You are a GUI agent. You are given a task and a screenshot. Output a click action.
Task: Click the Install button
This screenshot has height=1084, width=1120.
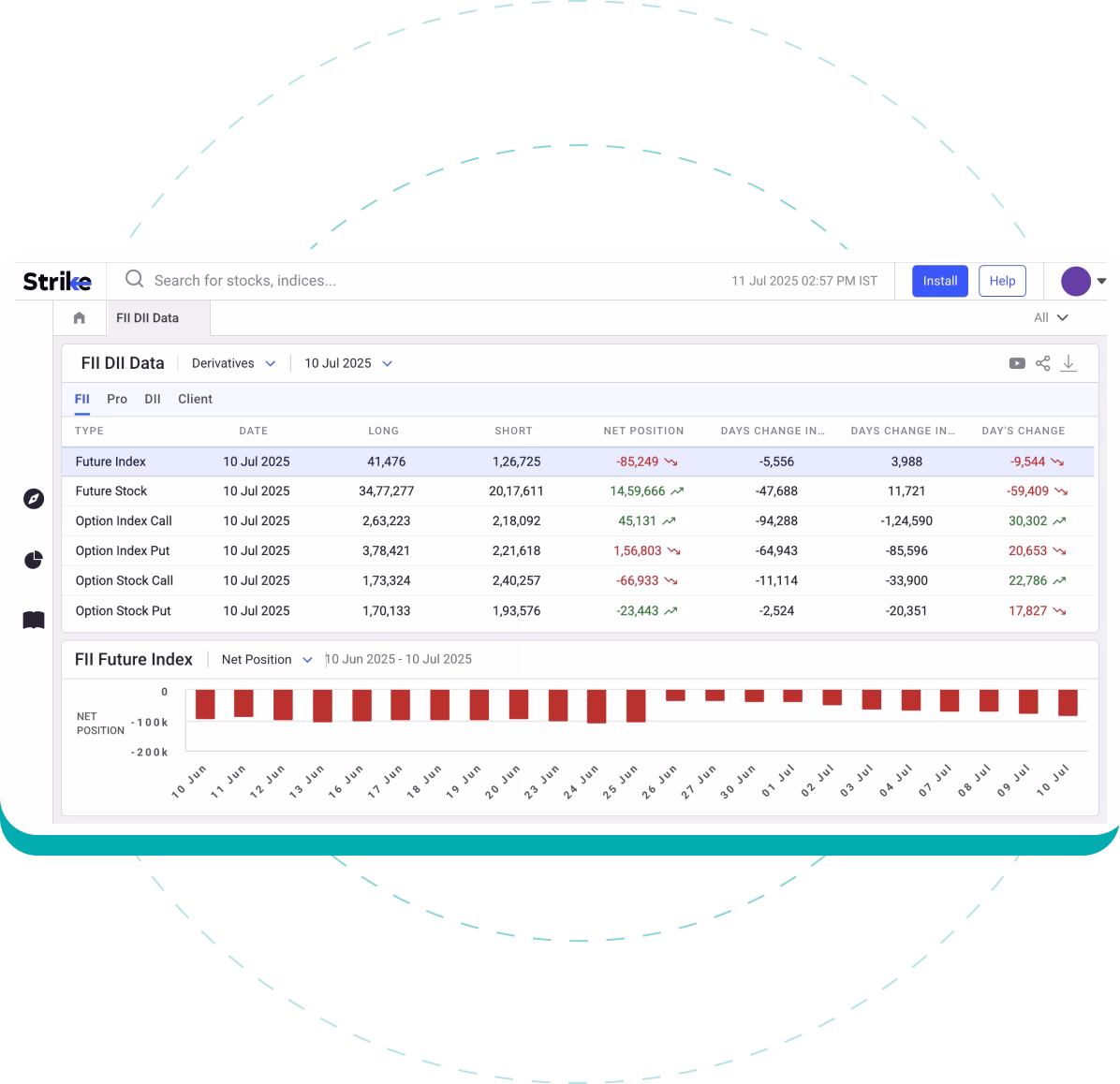point(939,280)
